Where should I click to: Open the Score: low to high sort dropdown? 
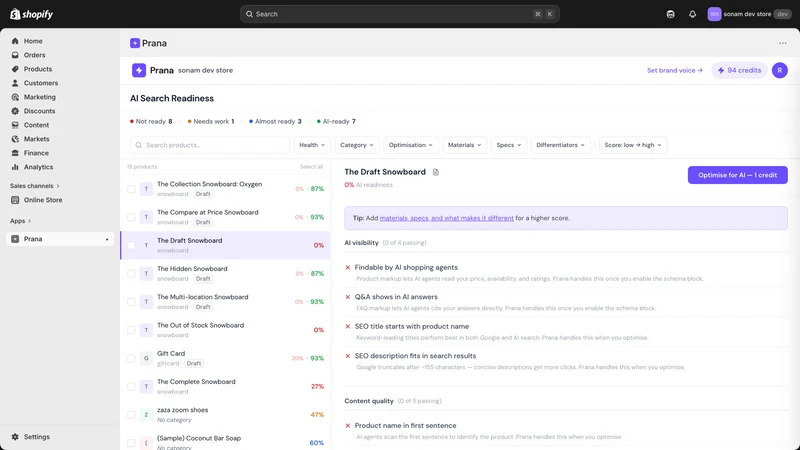633,145
